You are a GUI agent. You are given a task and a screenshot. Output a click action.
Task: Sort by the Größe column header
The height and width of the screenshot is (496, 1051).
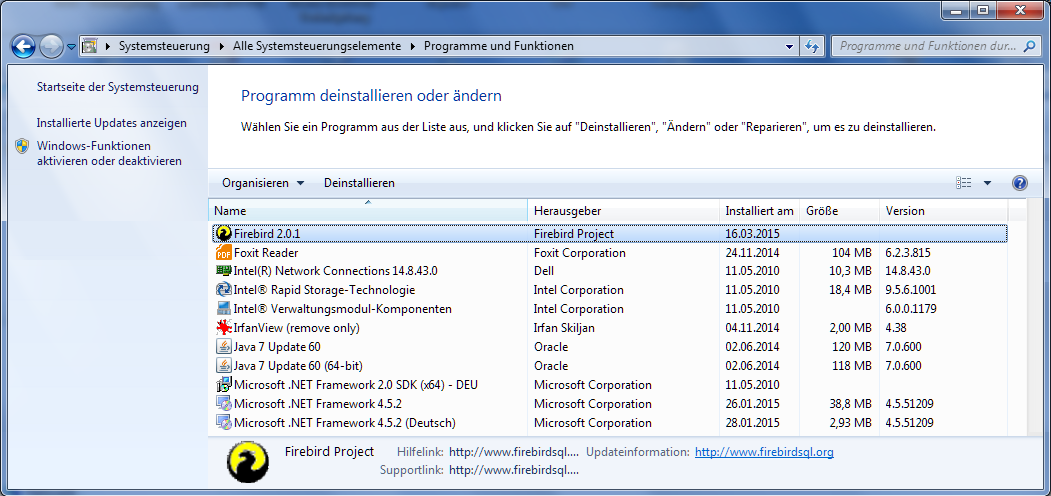click(x=840, y=210)
